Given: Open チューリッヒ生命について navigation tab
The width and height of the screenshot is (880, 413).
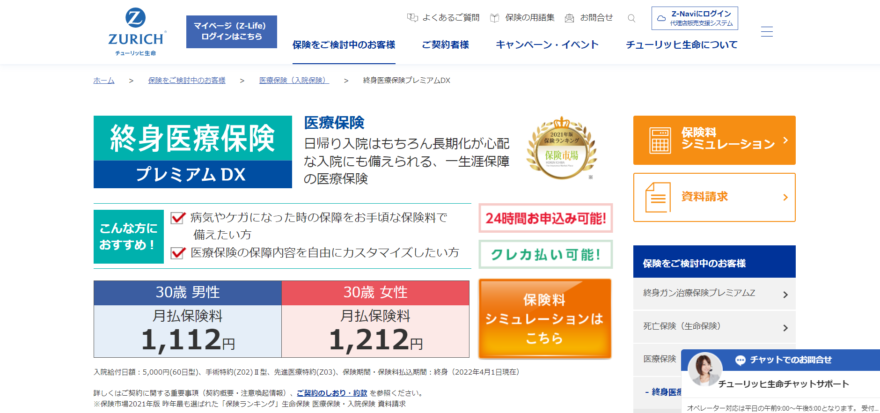Looking at the screenshot, I should [x=682, y=45].
